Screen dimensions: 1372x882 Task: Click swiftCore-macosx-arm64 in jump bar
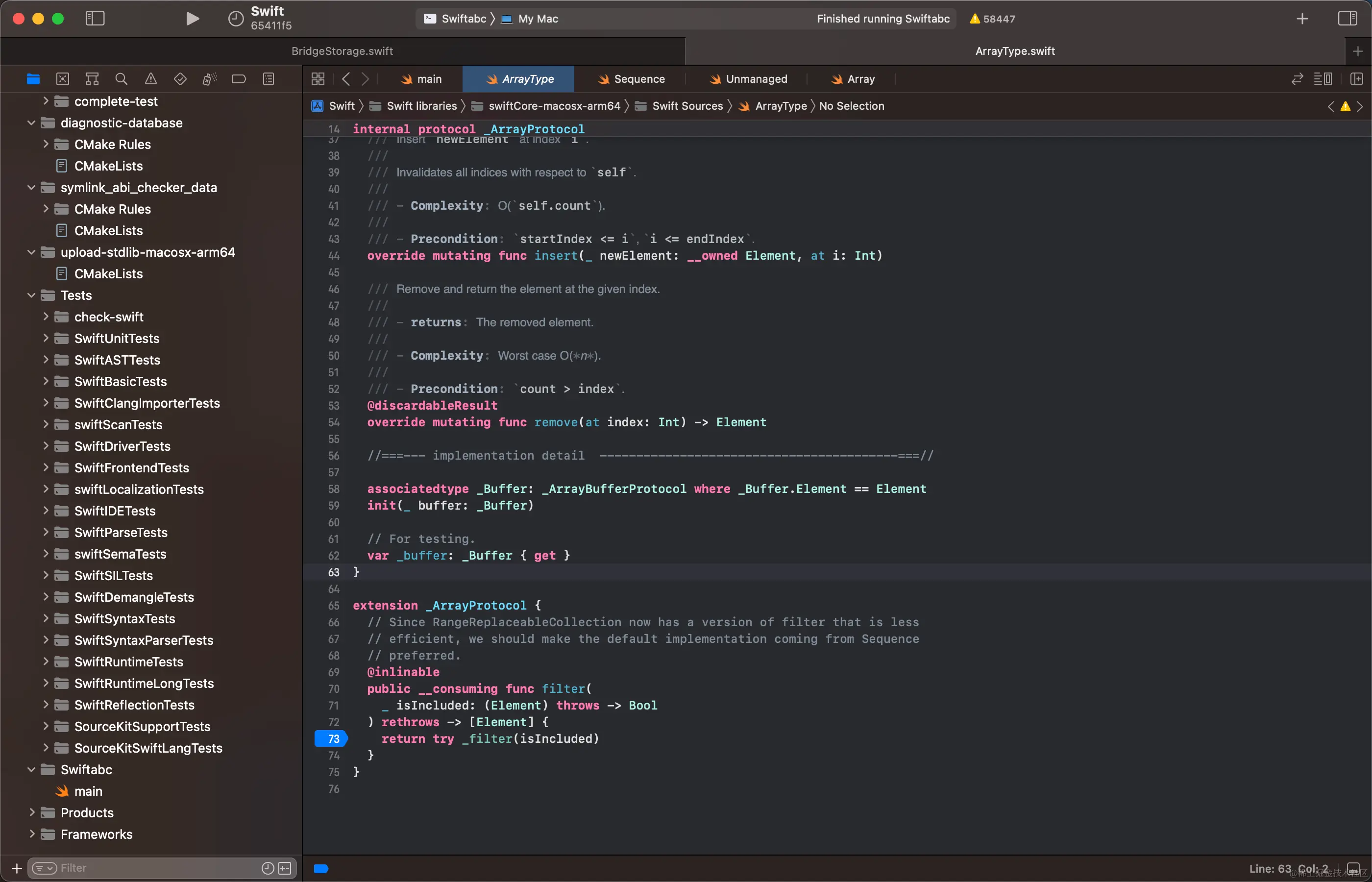tap(546, 106)
